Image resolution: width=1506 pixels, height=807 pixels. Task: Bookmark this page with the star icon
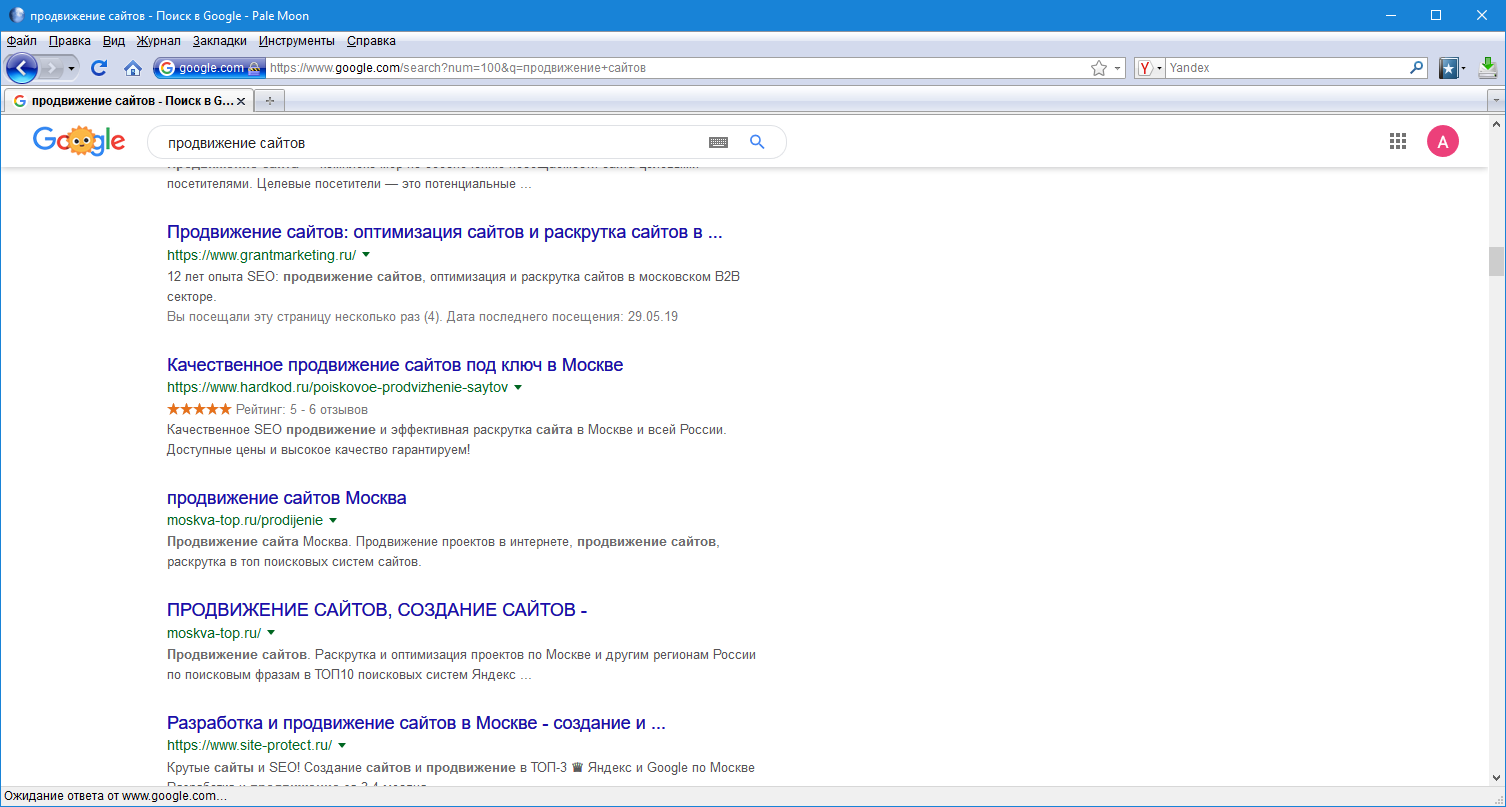[x=1099, y=68]
